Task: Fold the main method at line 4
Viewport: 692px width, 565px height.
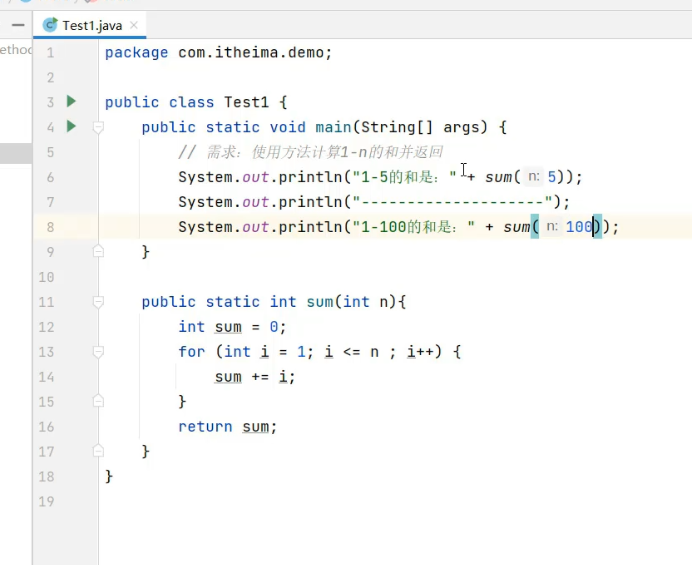Action: [98, 127]
